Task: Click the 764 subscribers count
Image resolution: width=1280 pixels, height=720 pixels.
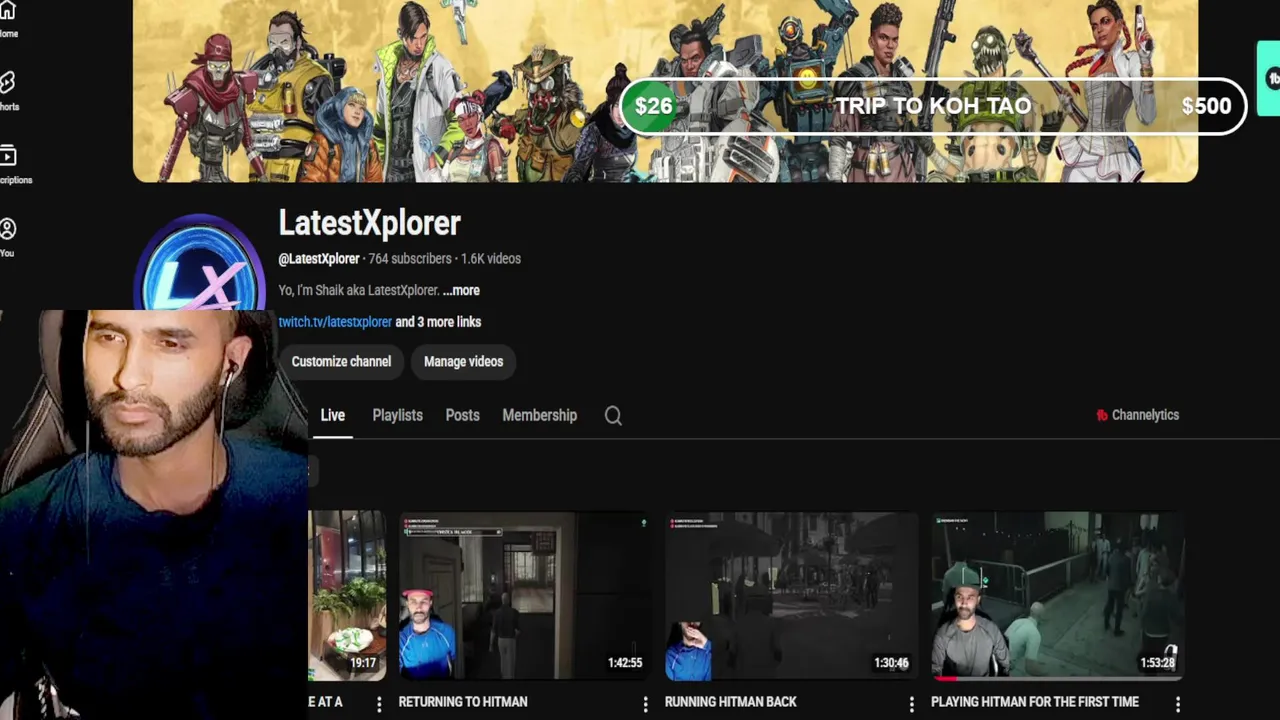Action: click(410, 258)
